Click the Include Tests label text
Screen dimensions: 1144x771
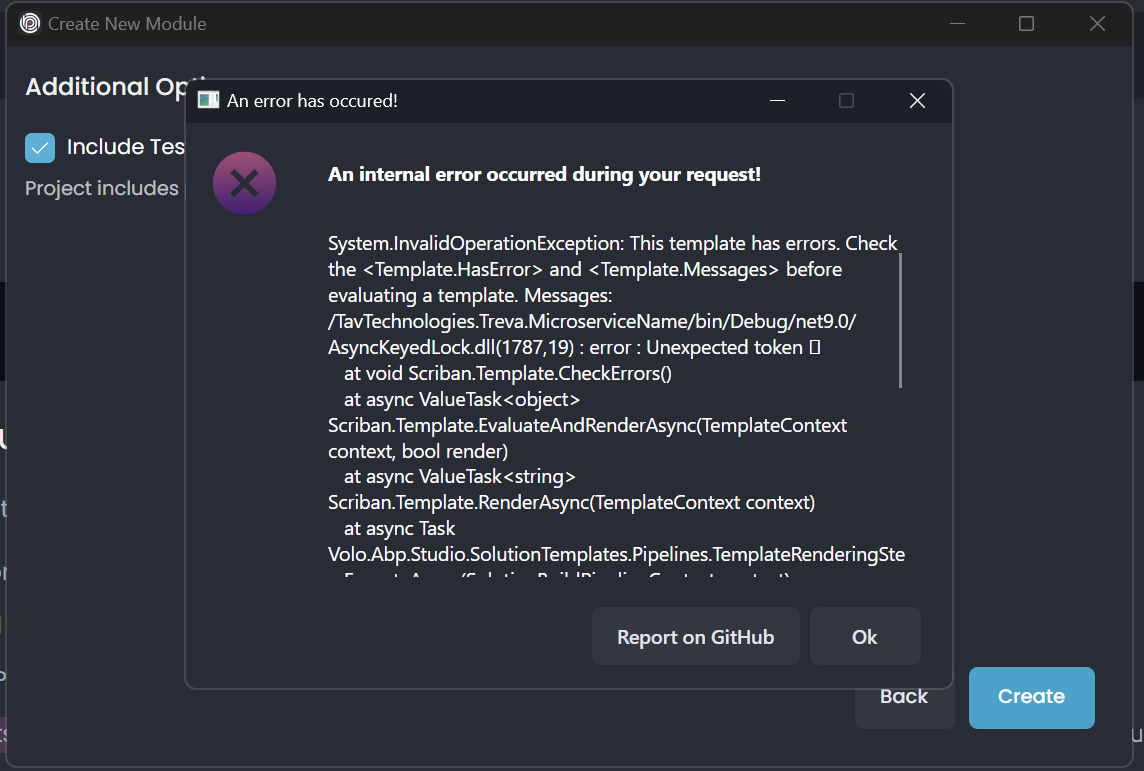[125, 147]
